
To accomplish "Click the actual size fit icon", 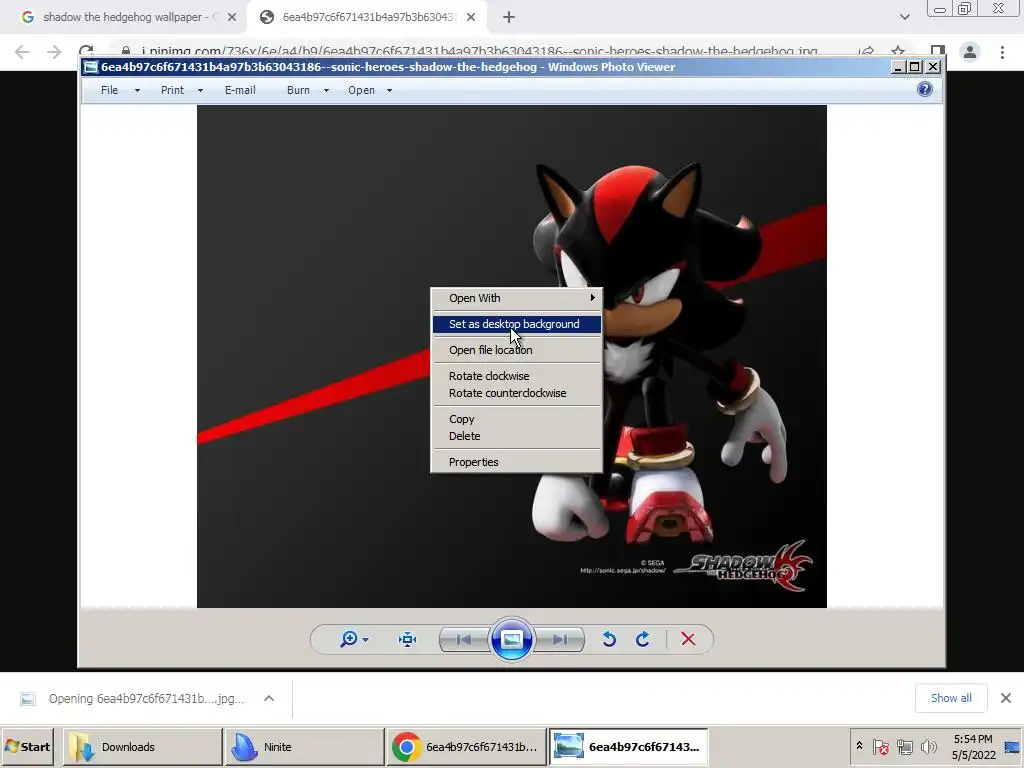I will point(408,639).
